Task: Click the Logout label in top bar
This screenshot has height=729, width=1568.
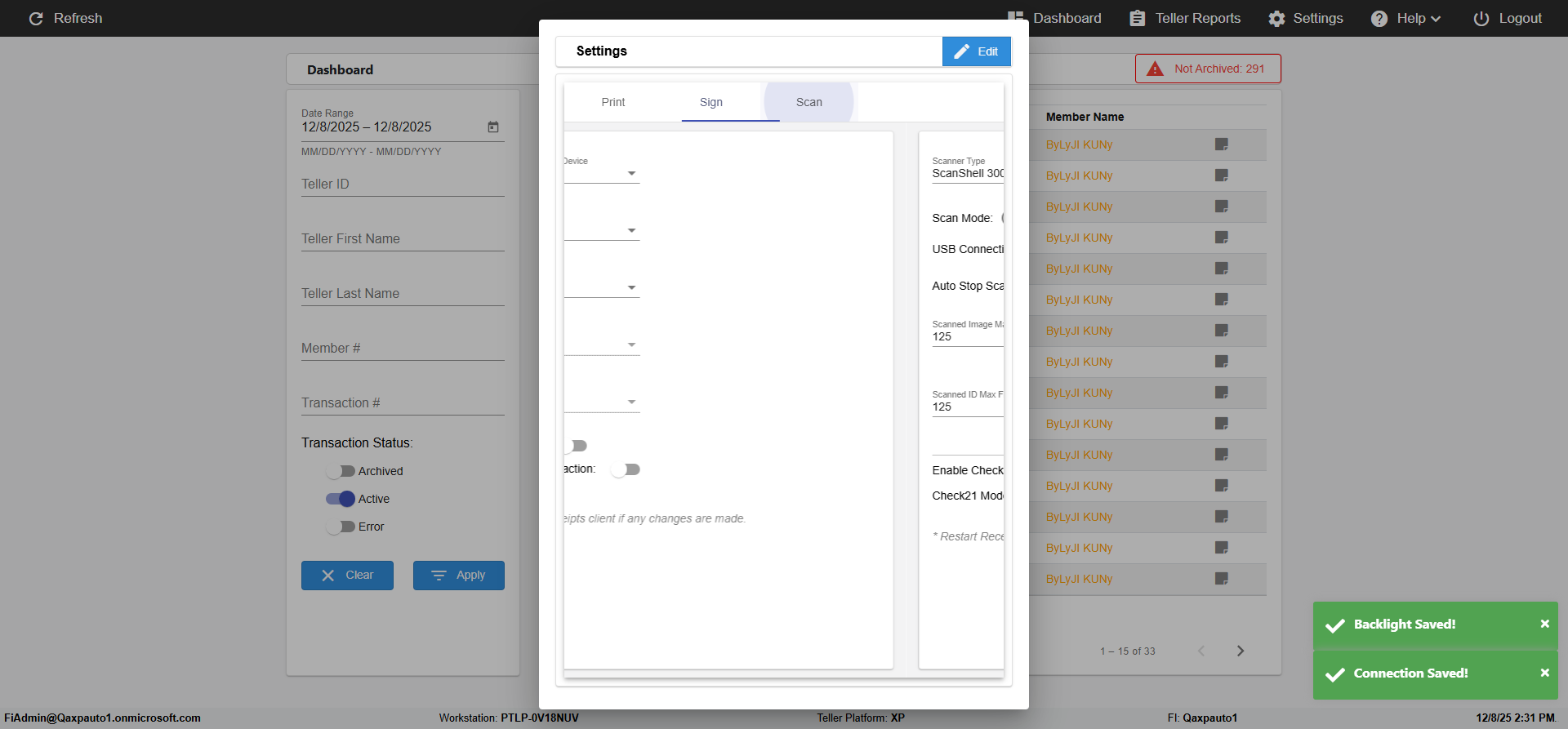Action: click(x=1520, y=18)
